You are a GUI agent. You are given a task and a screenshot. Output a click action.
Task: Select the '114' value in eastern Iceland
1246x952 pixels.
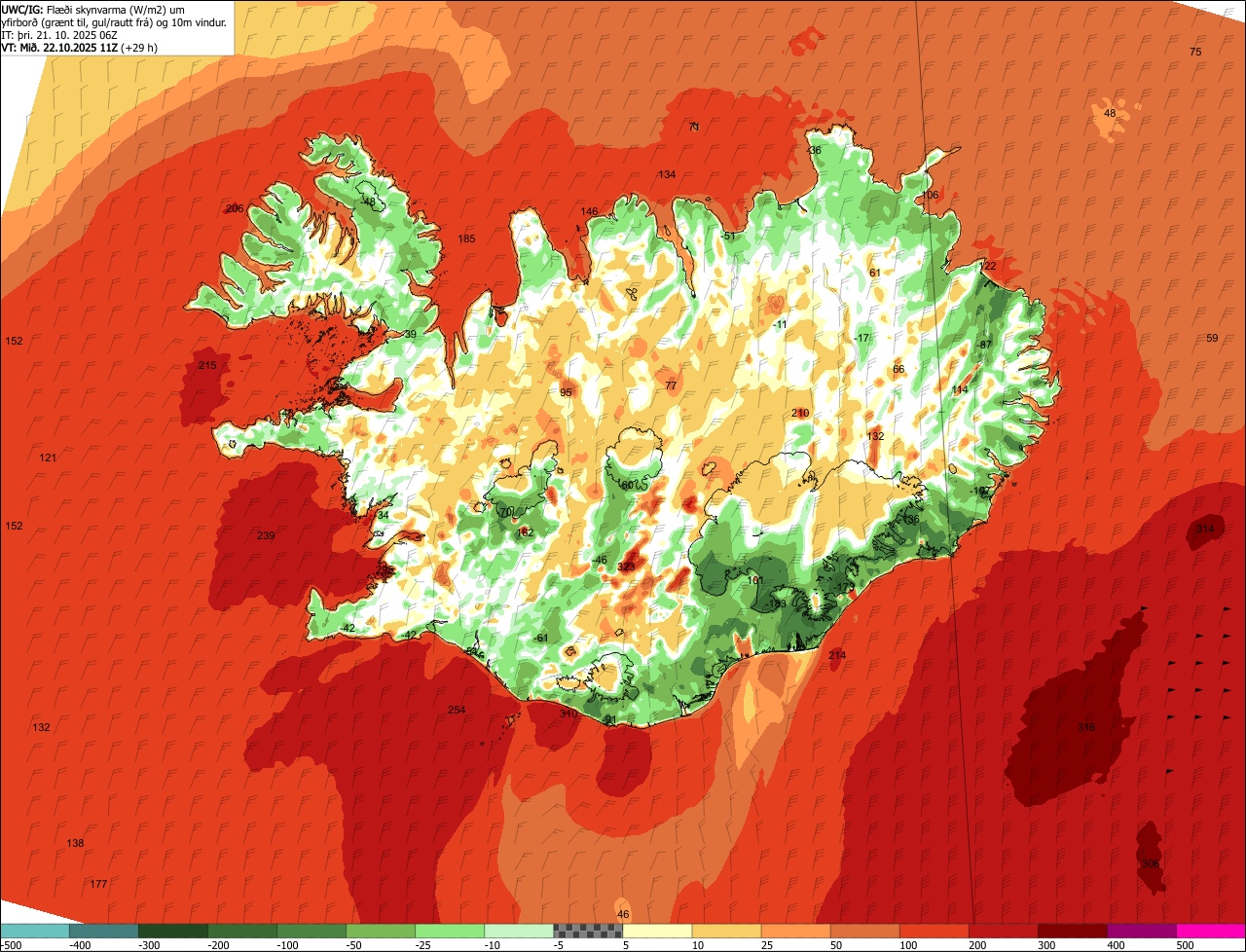960,389
